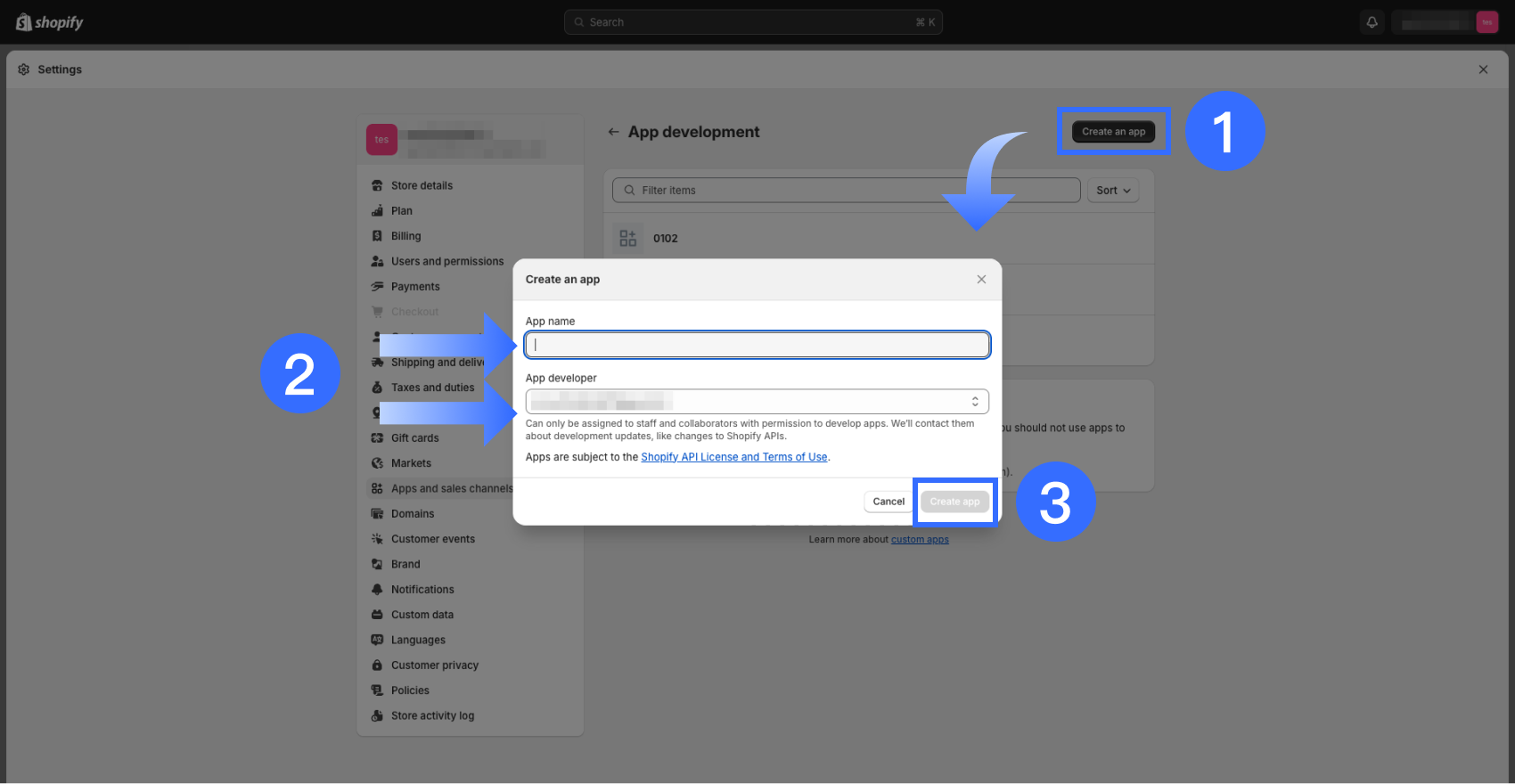Open Users and permissions
This screenshot has width=1515, height=784.
[447, 262]
